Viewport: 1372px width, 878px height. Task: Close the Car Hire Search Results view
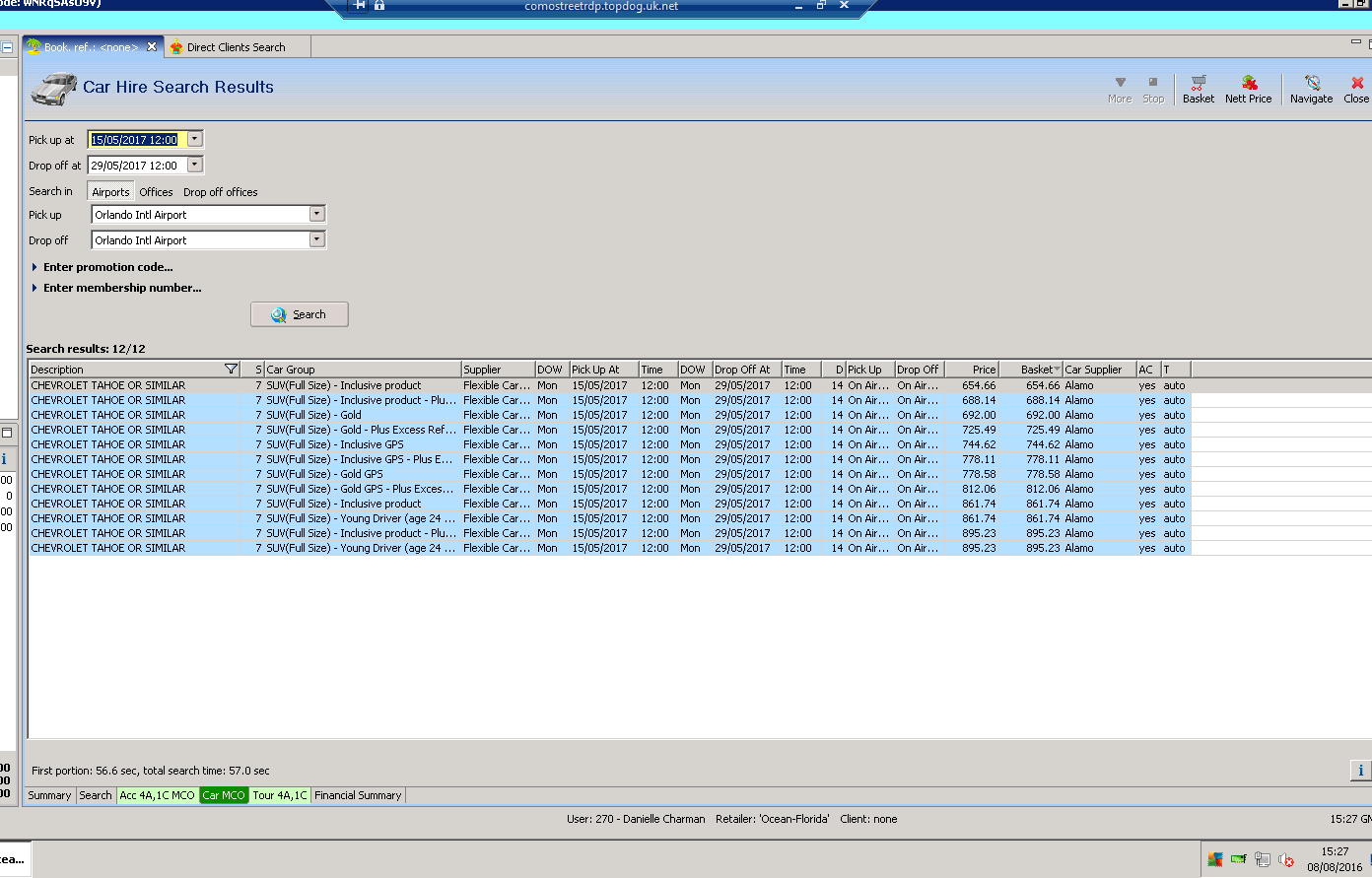[x=1356, y=88]
